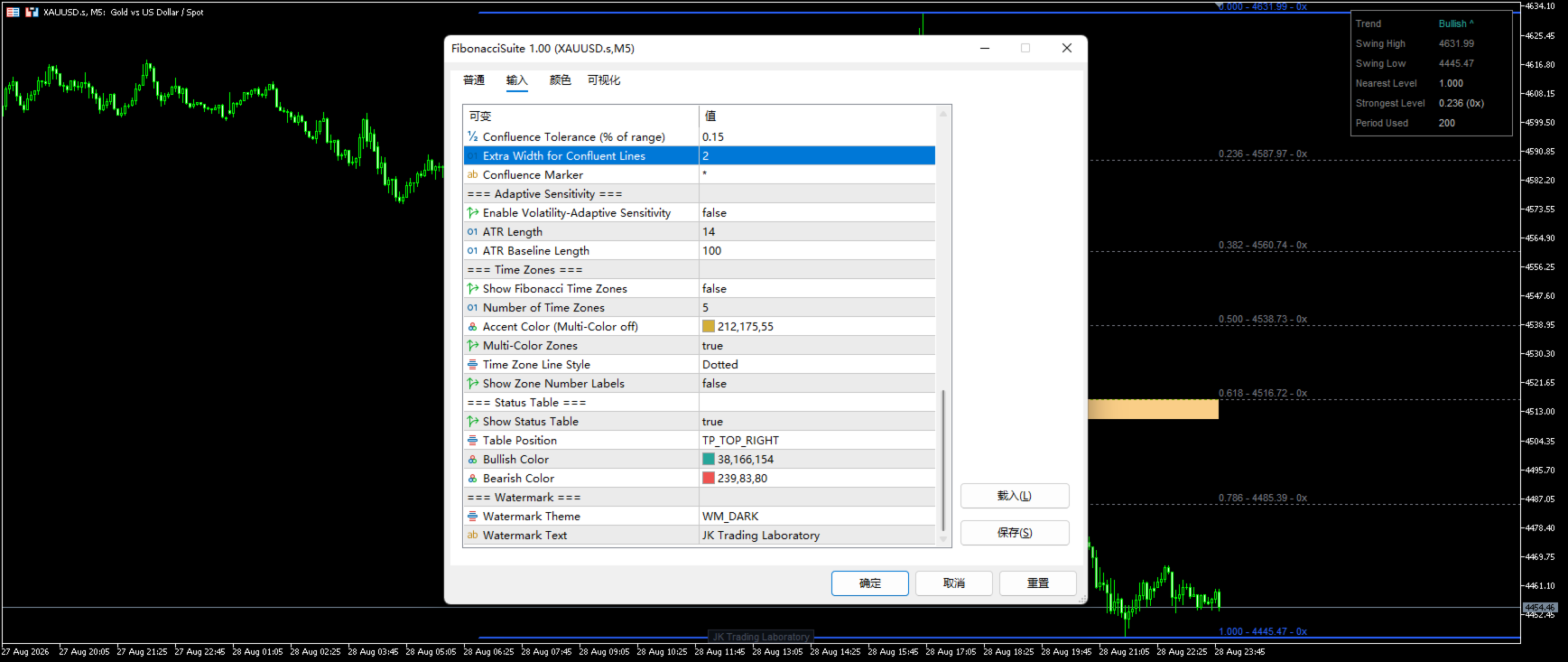The height and width of the screenshot is (662, 1568).
Task: Click the parameter list scrollbar thumb
Action: coord(943,461)
